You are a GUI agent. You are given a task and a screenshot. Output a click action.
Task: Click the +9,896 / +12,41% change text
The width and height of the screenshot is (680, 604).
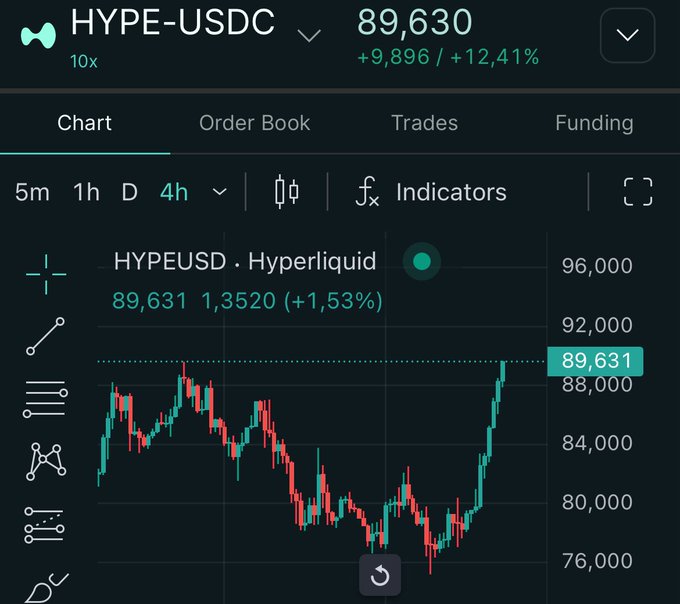click(448, 57)
